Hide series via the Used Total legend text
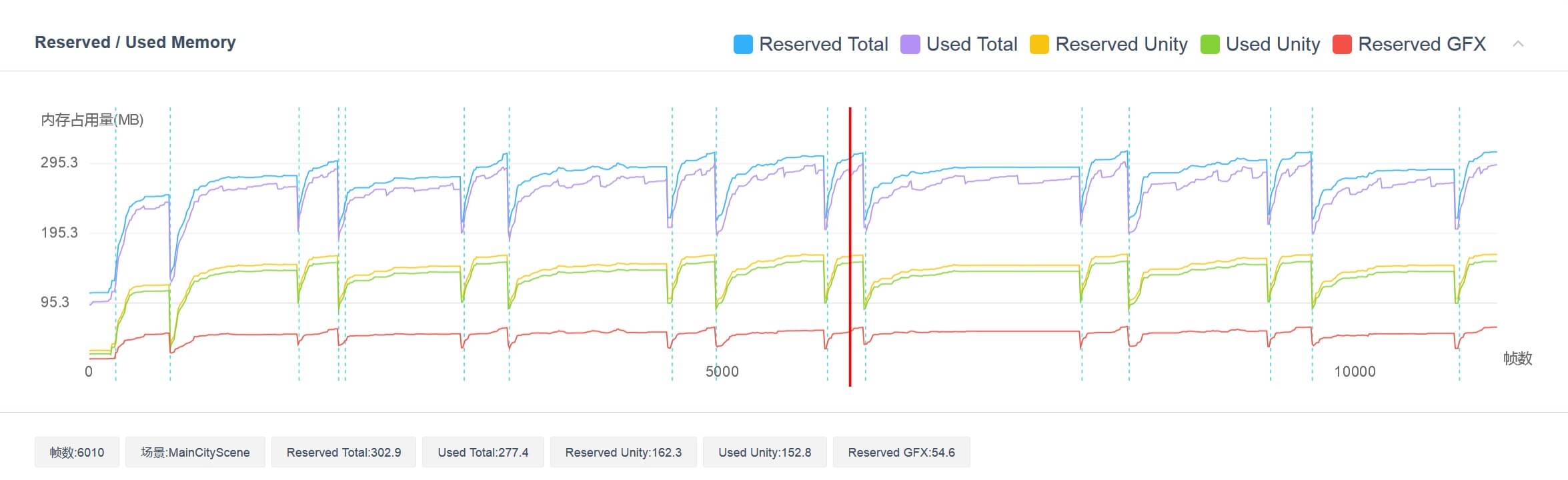Image resolution: width=1568 pixels, height=480 pixels. 971,44
